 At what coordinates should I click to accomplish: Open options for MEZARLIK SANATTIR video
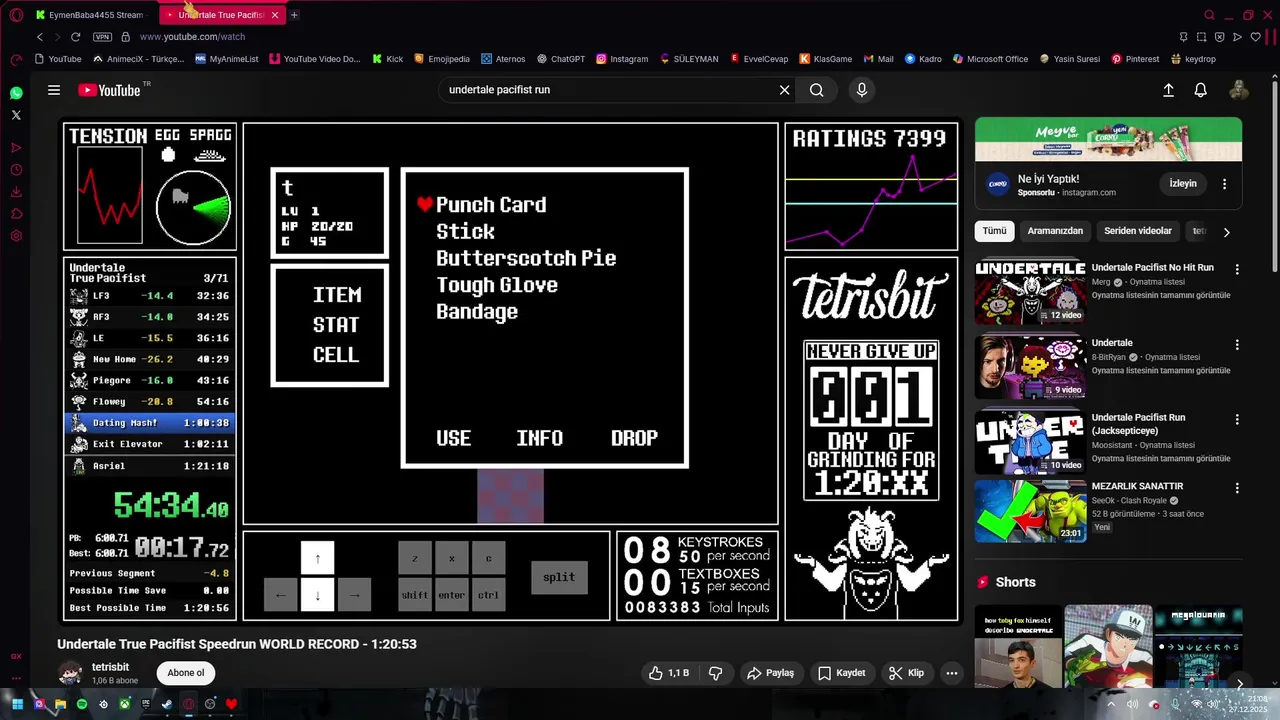point(1237,488)
